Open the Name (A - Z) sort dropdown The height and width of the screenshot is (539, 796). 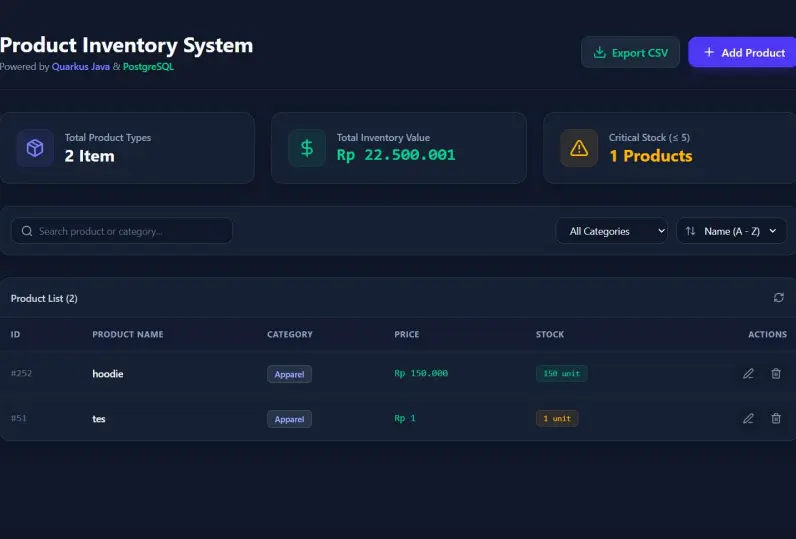[x=732, y=231]
